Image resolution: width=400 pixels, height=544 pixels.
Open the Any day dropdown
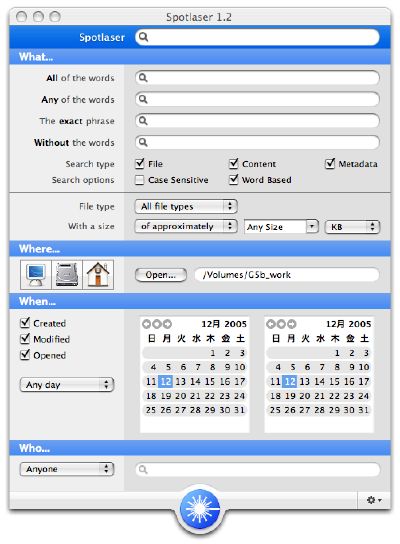[x=67, y=384]
